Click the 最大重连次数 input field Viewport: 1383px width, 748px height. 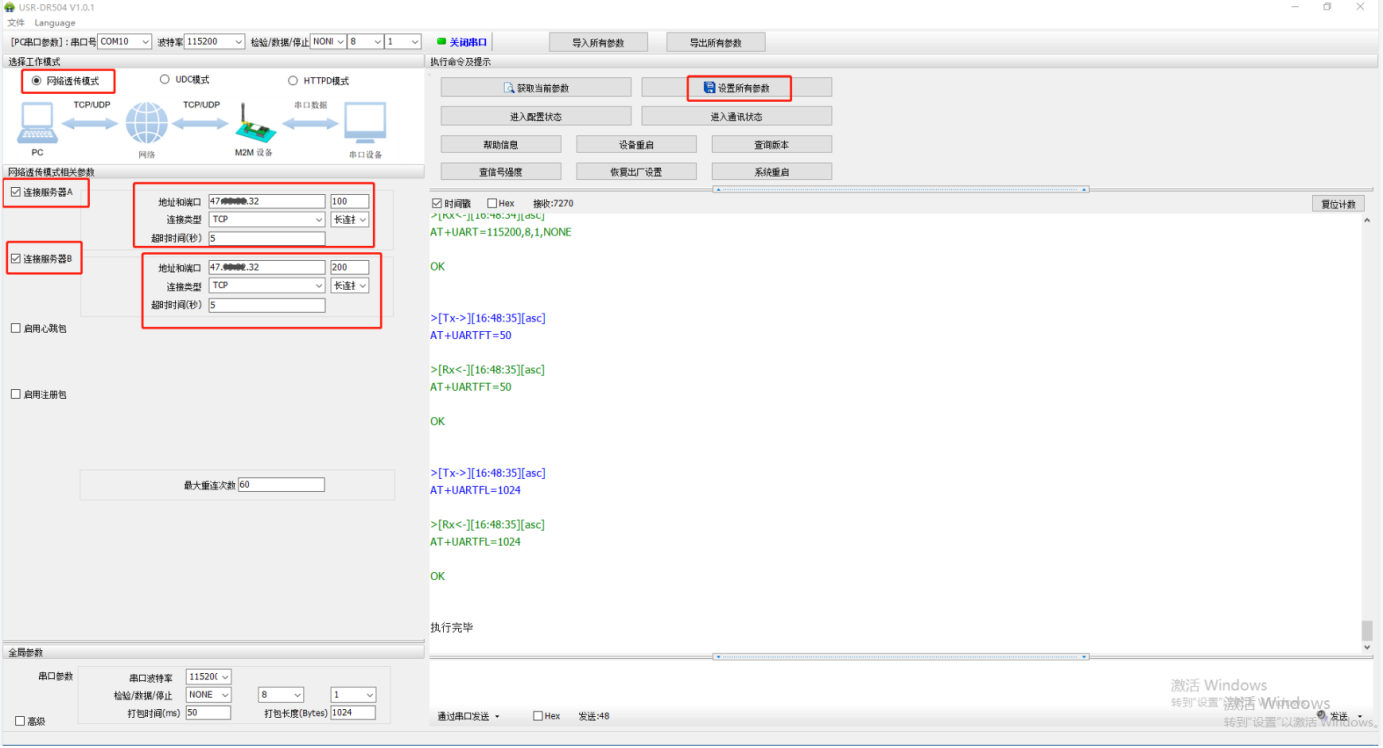(x=281, y=485)
